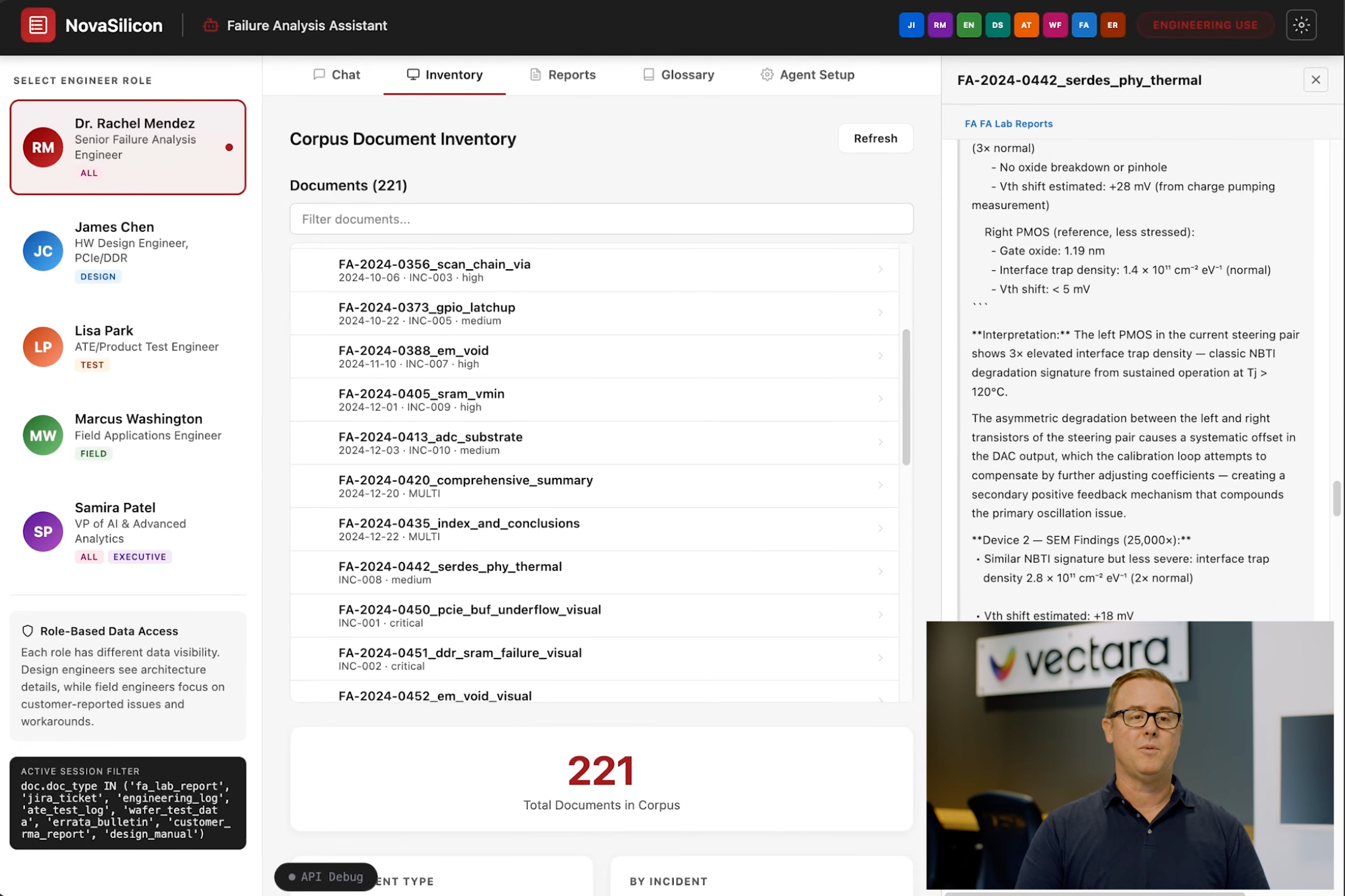Open the Agent Setup tab
The width and height of the screenshot is (1345, 896).
click(807, 74)
